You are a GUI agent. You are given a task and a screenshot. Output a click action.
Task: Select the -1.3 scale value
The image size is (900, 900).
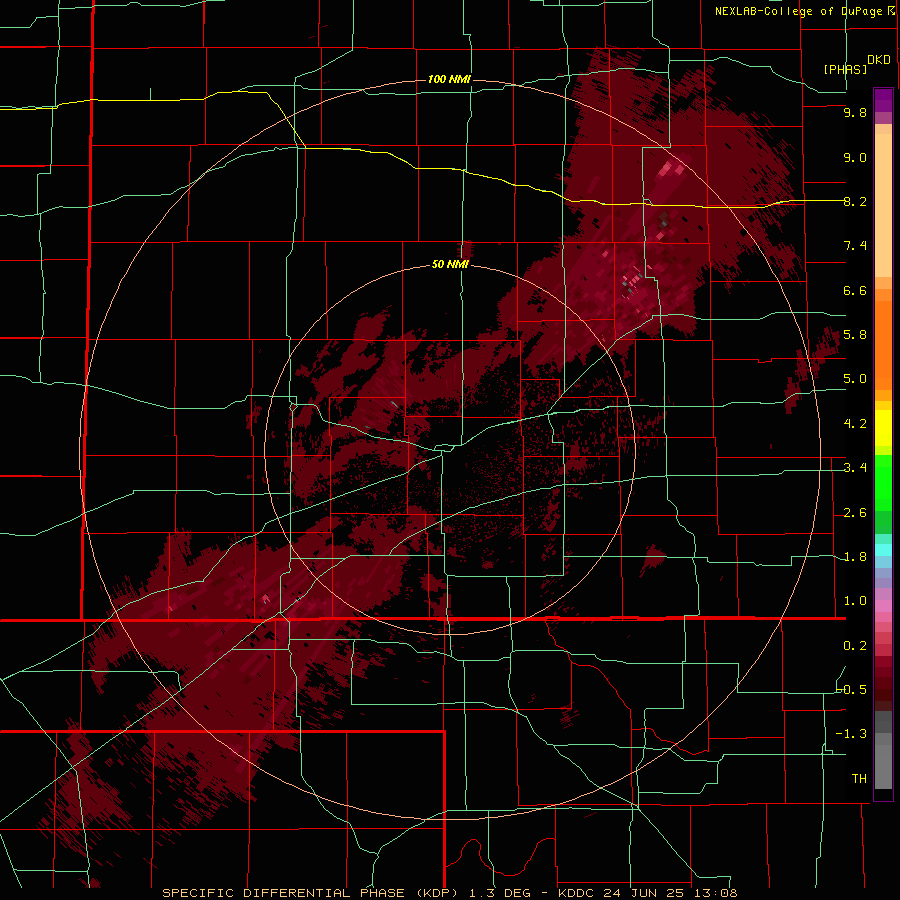(x=851, y=734)
